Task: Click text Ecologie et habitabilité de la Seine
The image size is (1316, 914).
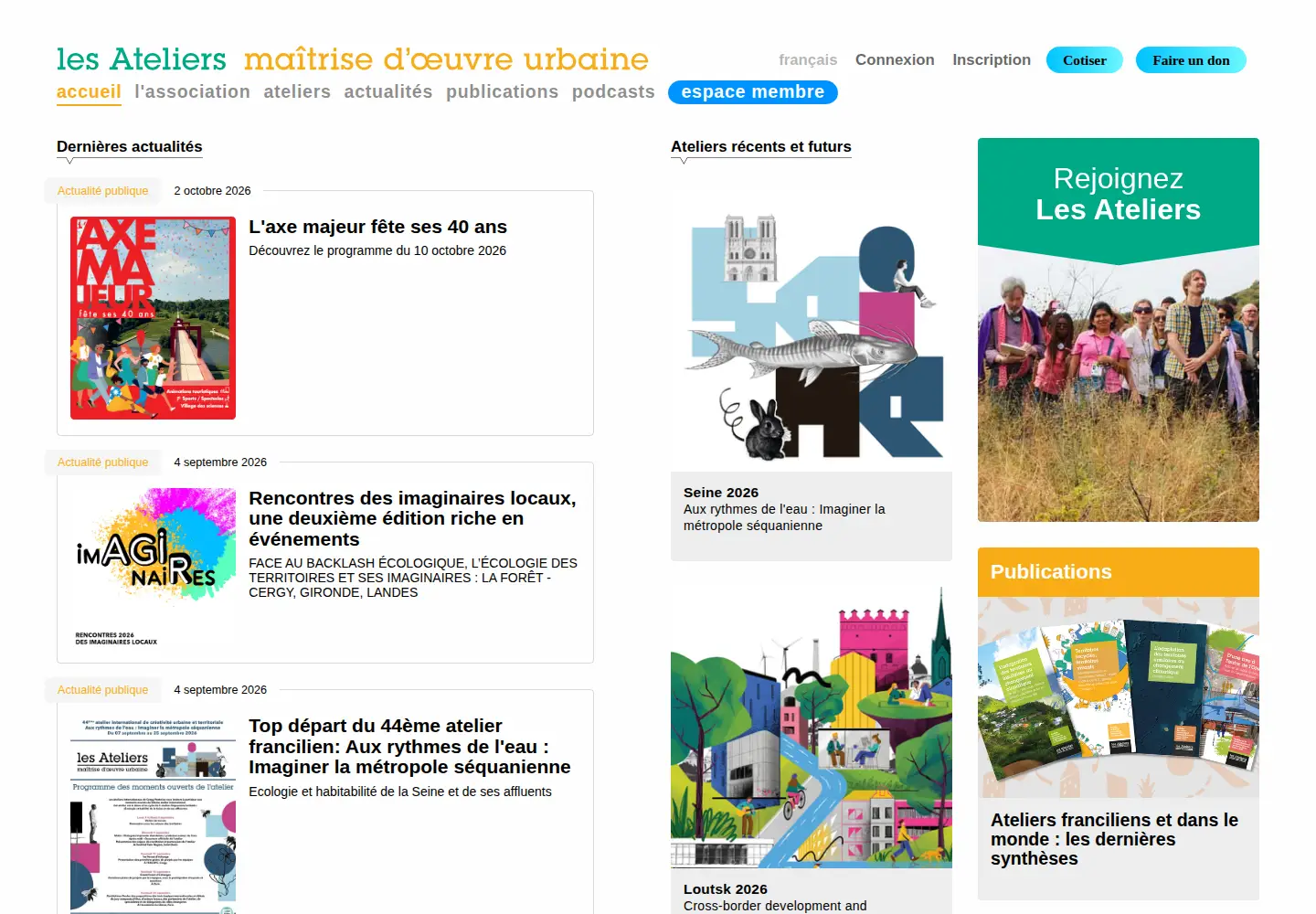Action: click(400, 792)
